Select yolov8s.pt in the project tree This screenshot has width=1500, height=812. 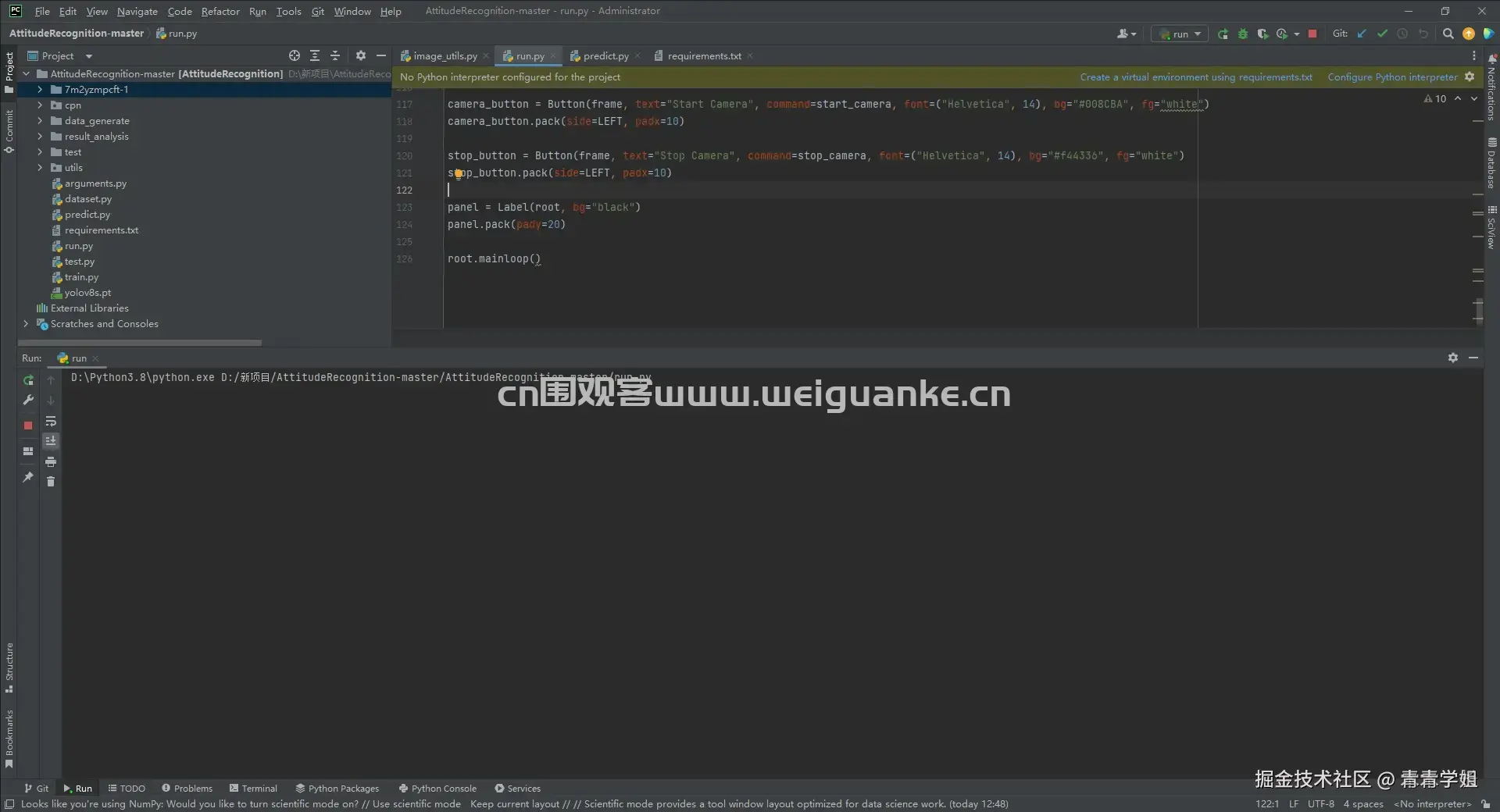pyautogui.click(x=87, y=292)
